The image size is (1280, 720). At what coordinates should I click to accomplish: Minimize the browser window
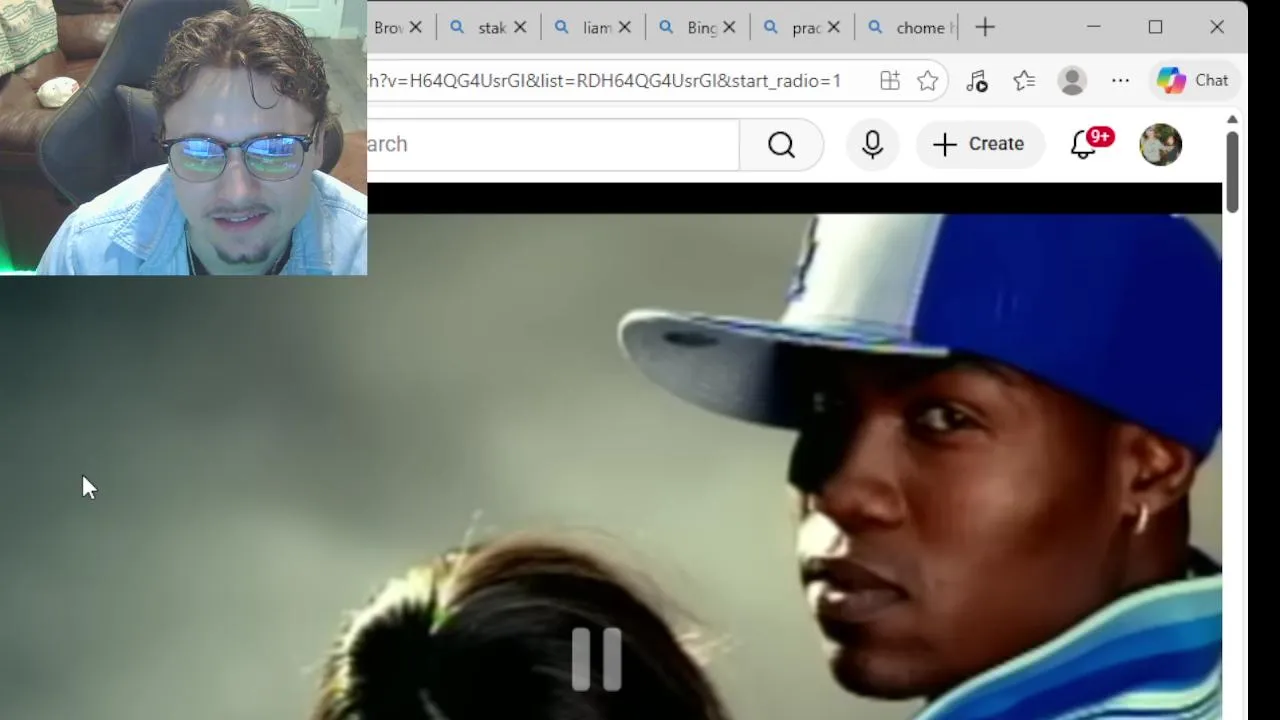(1093, 27)
